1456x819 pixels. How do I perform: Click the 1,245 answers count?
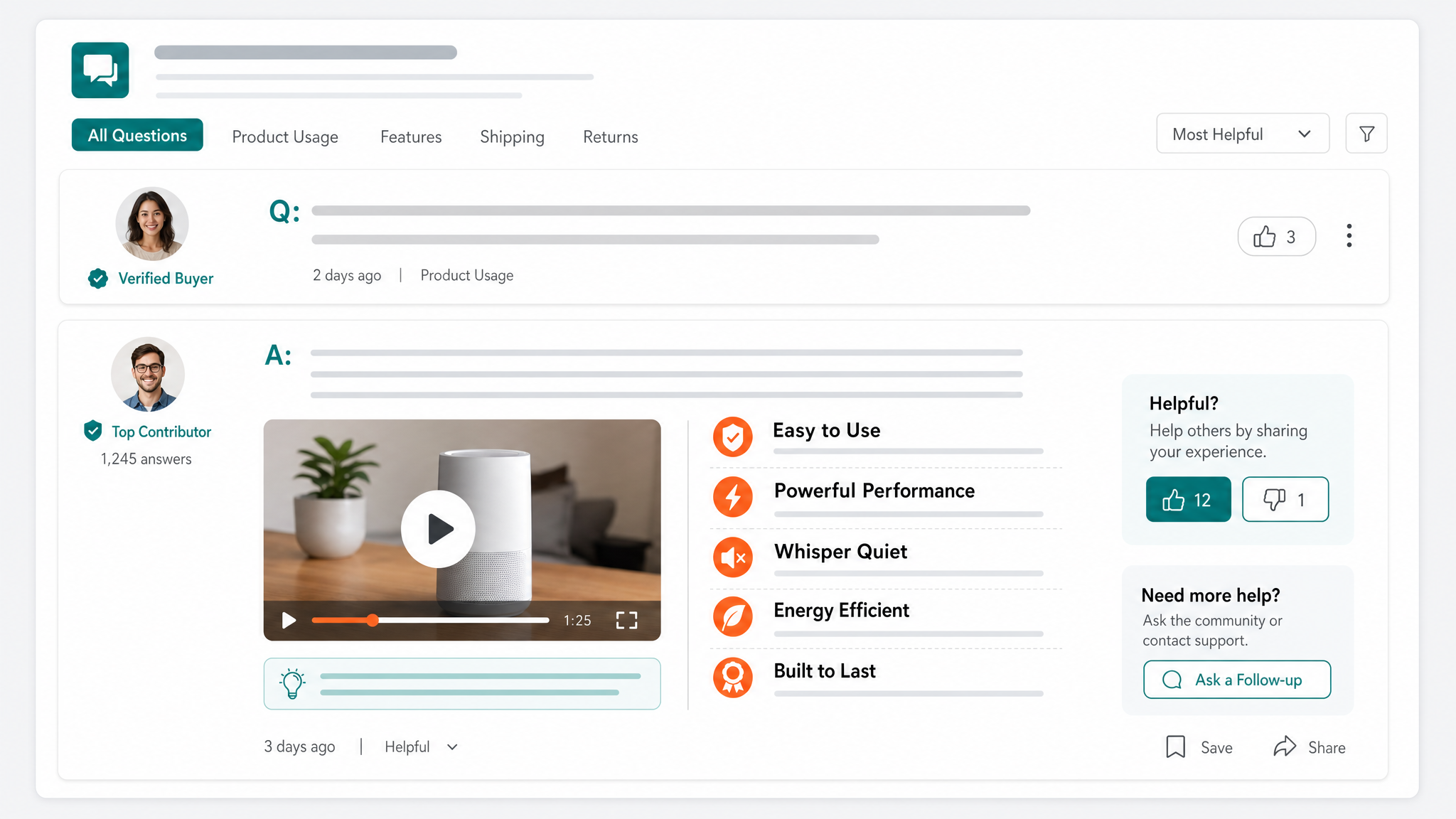[146, 459]
